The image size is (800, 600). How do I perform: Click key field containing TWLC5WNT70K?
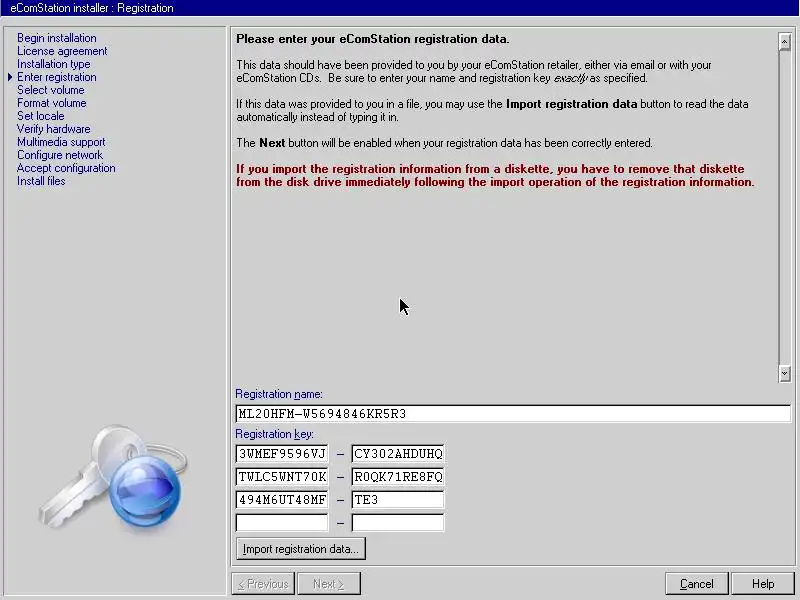pos(282,477)
